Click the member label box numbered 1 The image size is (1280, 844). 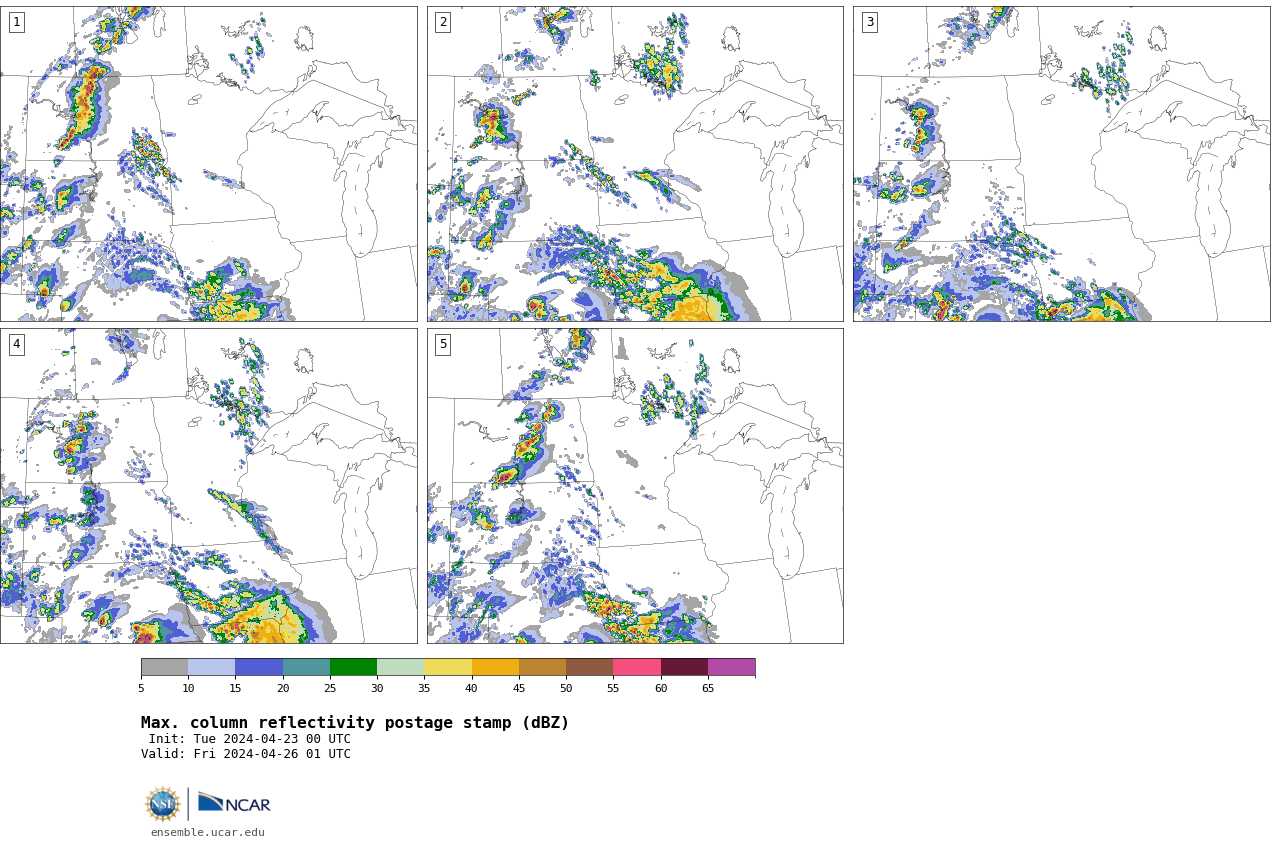[x=16, y=22]
